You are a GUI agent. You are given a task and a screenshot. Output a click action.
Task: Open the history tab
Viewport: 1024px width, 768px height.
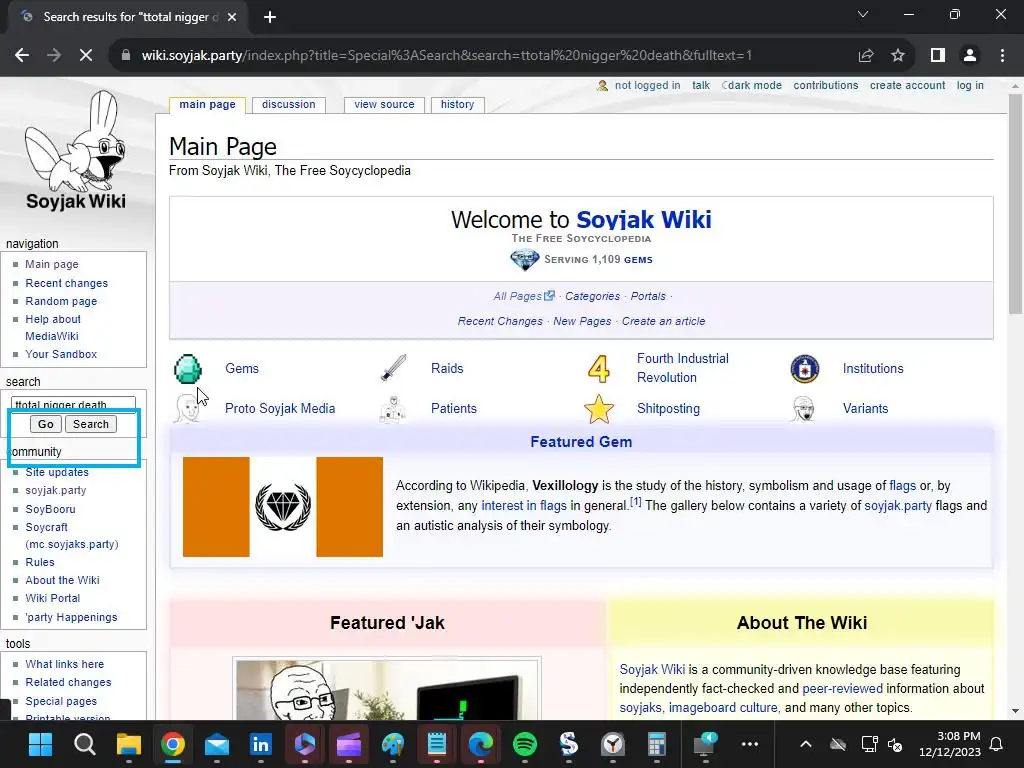tap(457, 104)
